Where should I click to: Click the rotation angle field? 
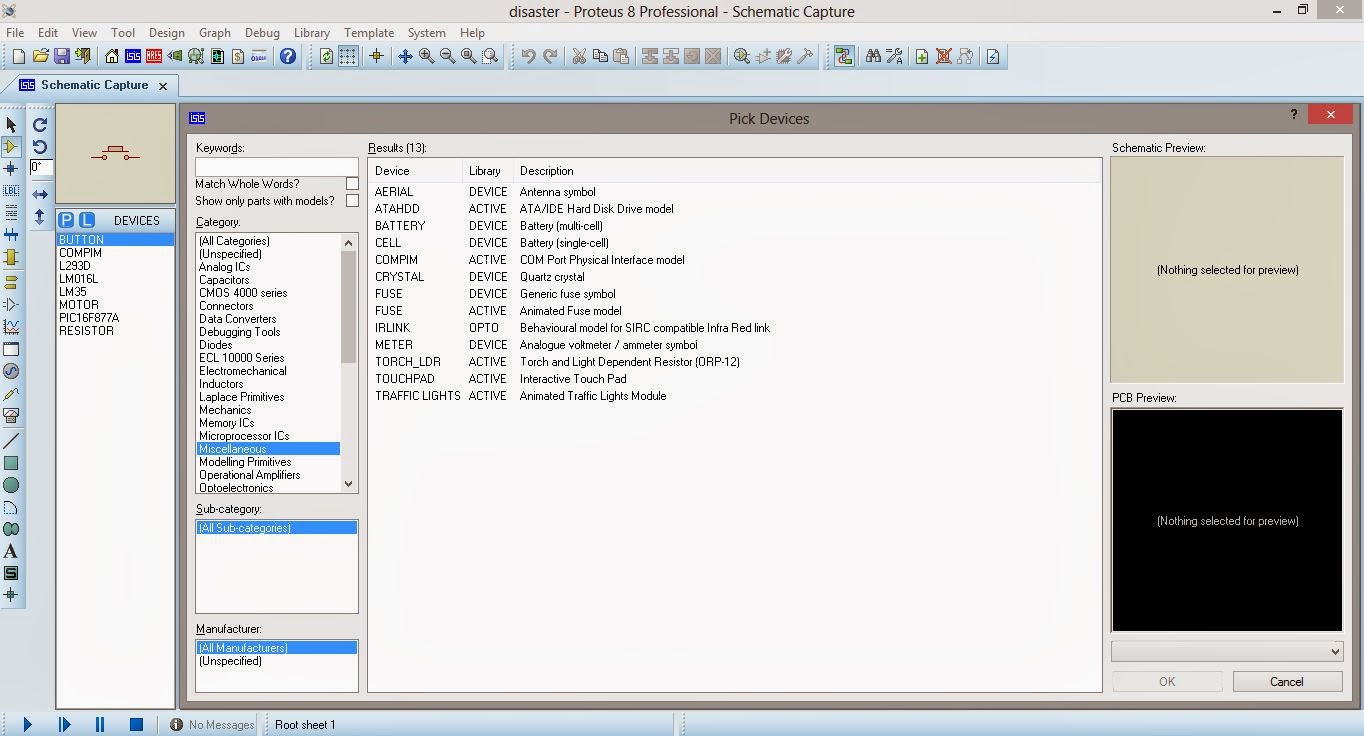coord(41,167)
